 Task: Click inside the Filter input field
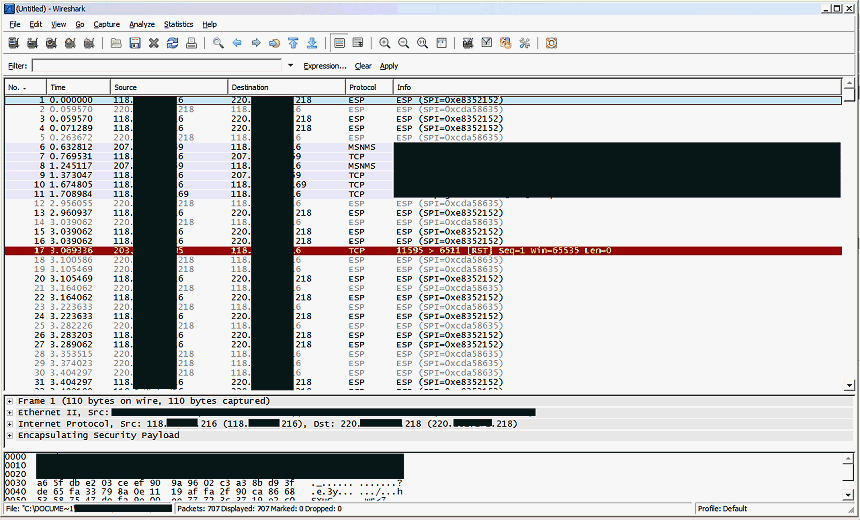[x=158, y=66]
